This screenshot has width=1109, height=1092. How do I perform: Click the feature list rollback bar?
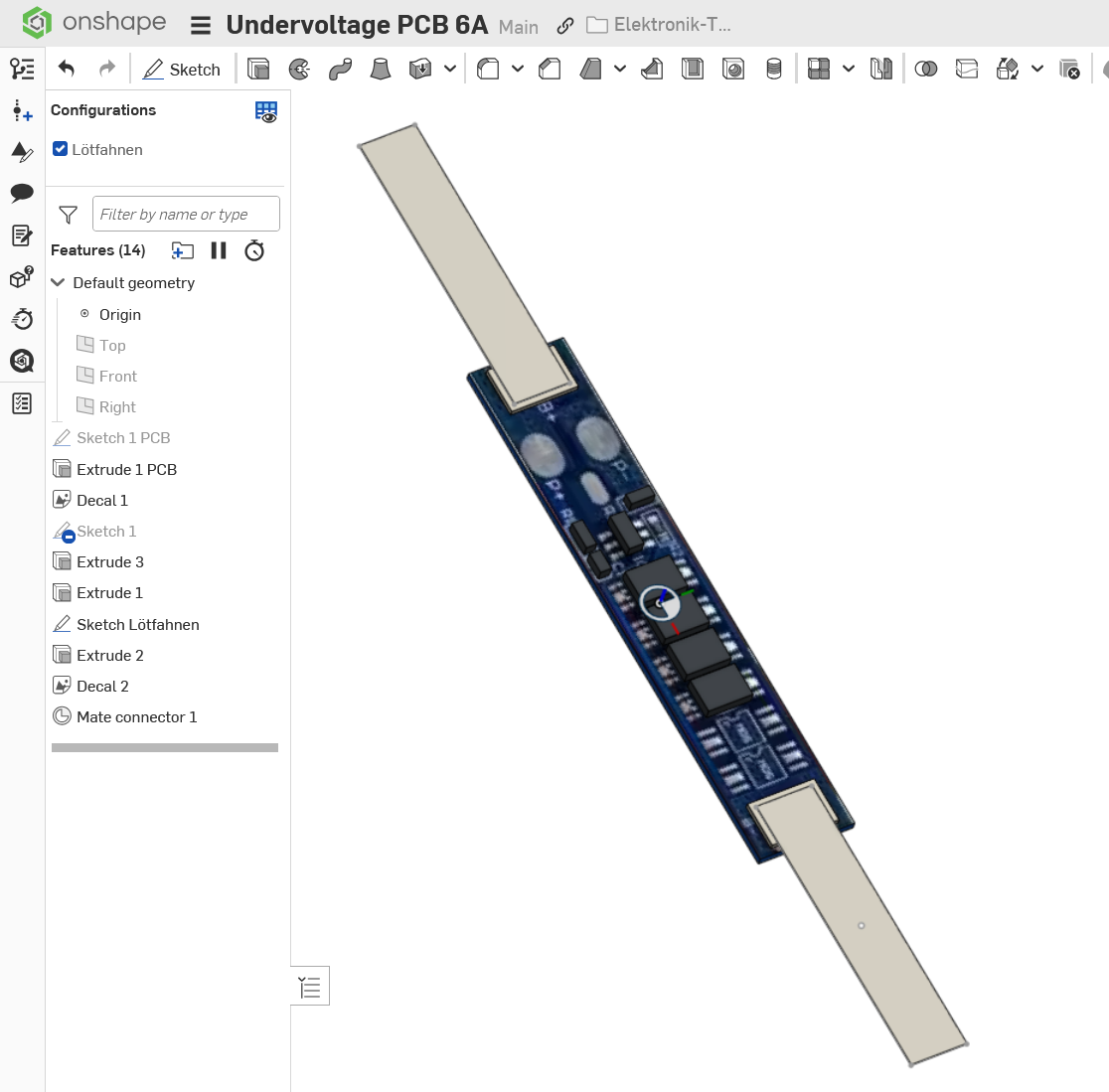(x=165, y=747)
